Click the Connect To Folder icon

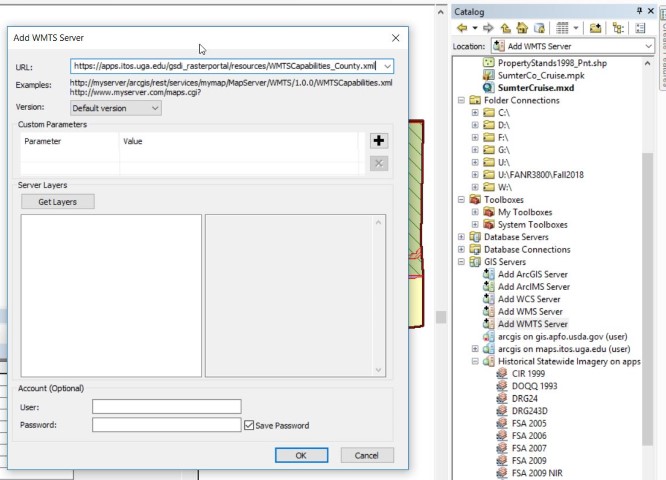pyautogui.click(x=595, y=28)
